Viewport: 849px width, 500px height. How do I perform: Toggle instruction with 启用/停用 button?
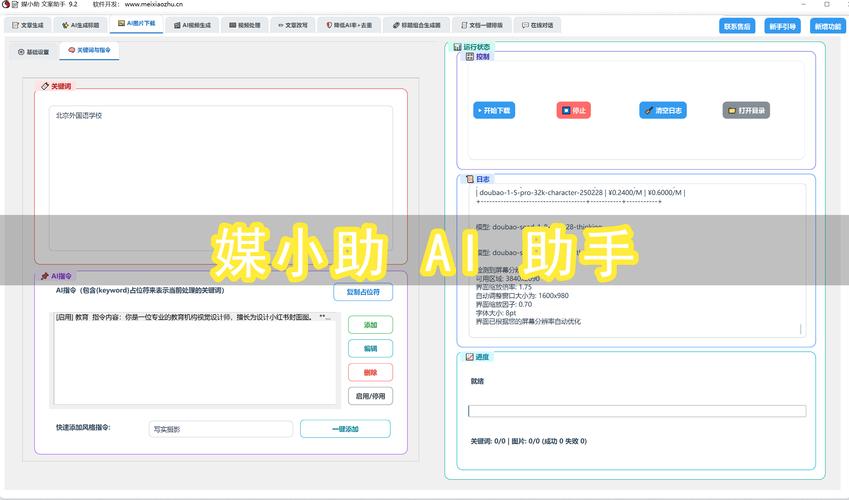coord(370,396)
